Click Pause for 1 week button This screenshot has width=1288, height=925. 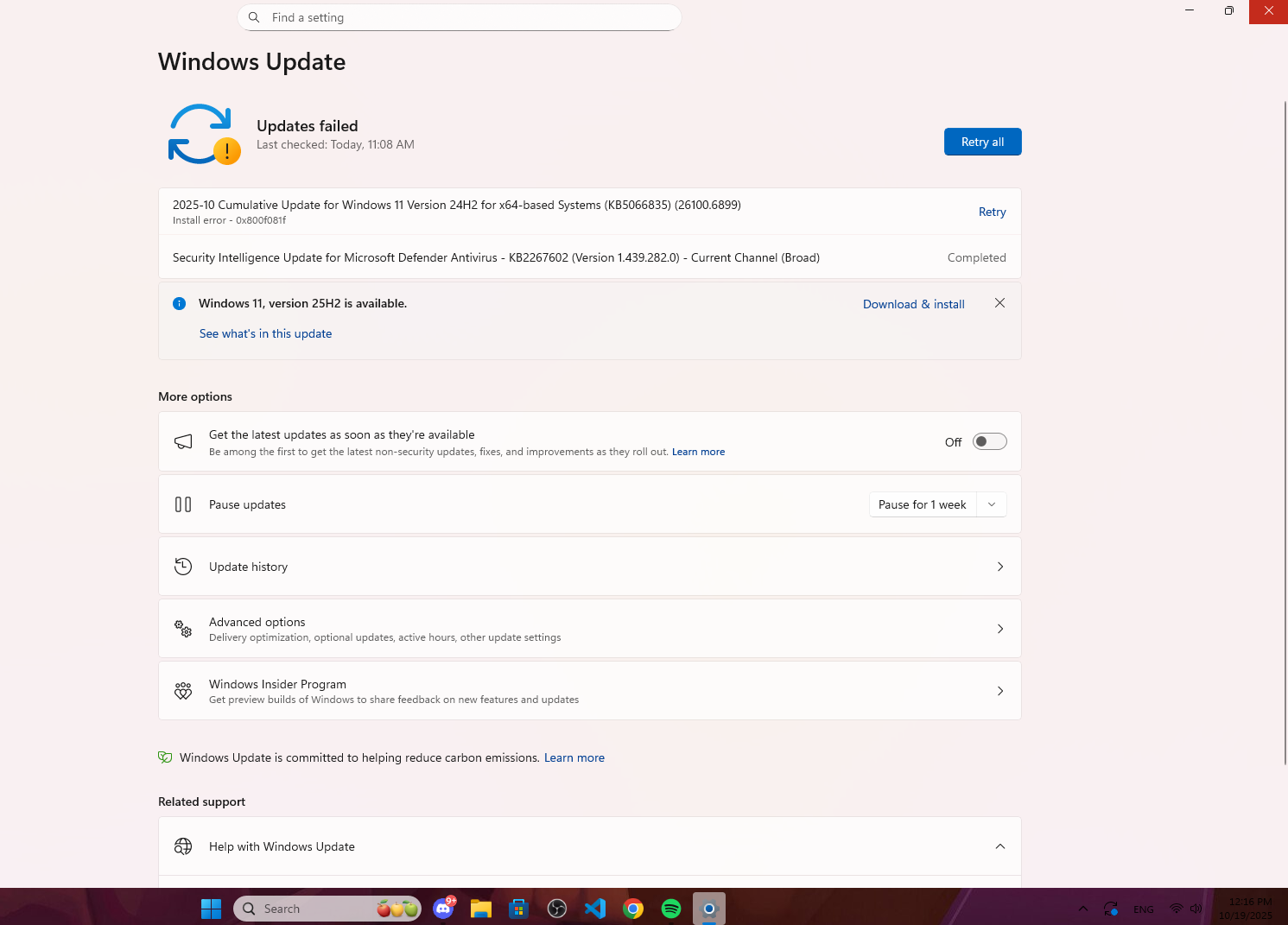923,504
